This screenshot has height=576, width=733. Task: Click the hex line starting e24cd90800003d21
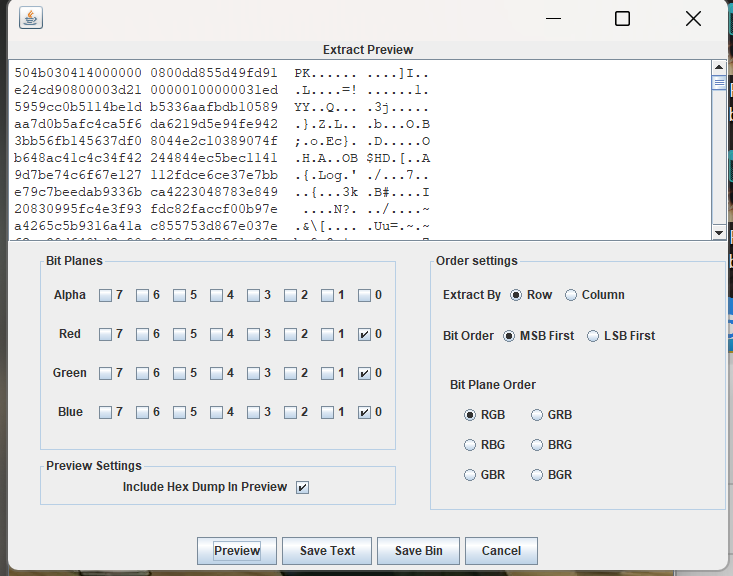[222, 90]
